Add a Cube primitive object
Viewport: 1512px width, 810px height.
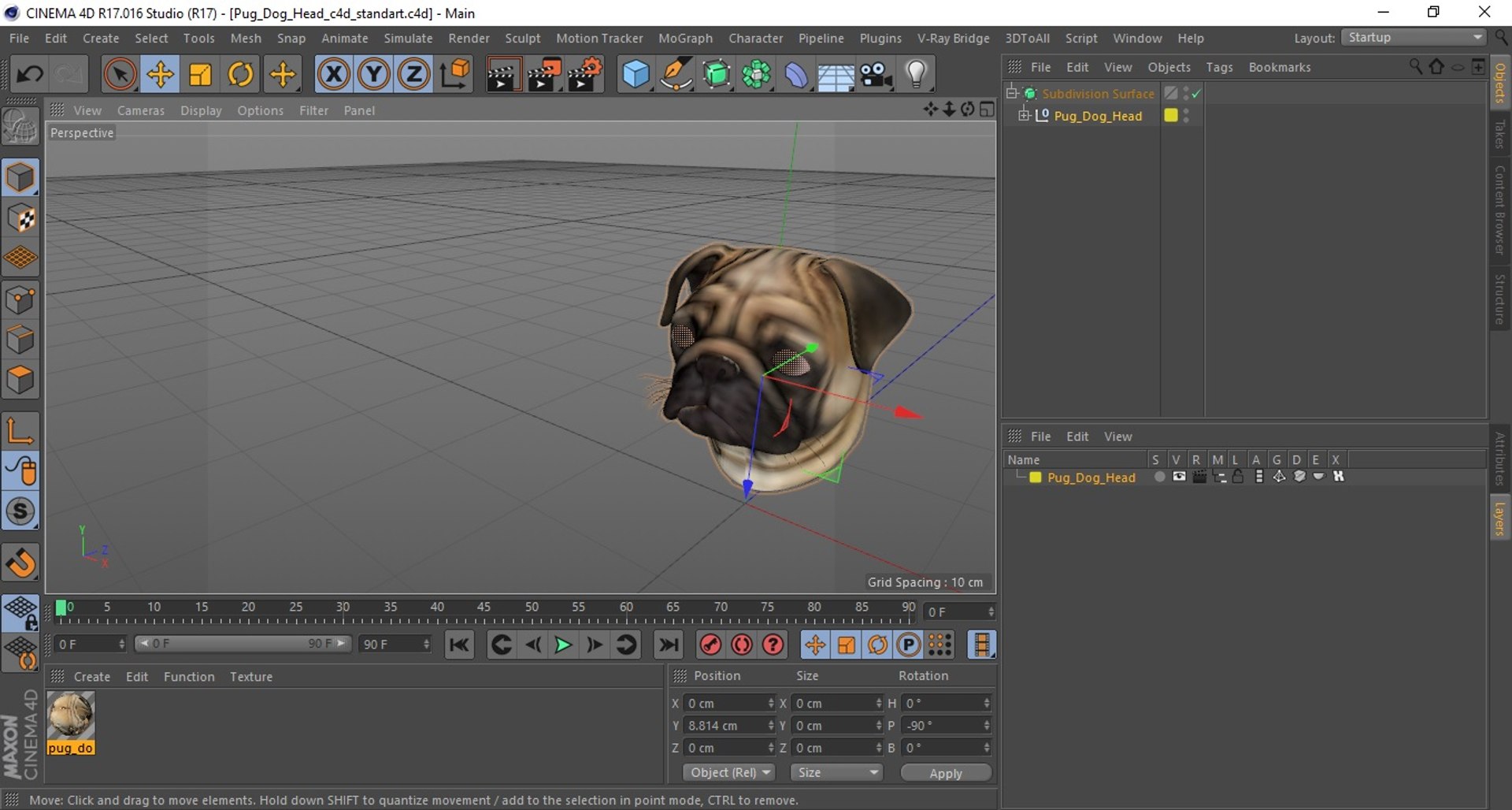[x=636, y=75]
